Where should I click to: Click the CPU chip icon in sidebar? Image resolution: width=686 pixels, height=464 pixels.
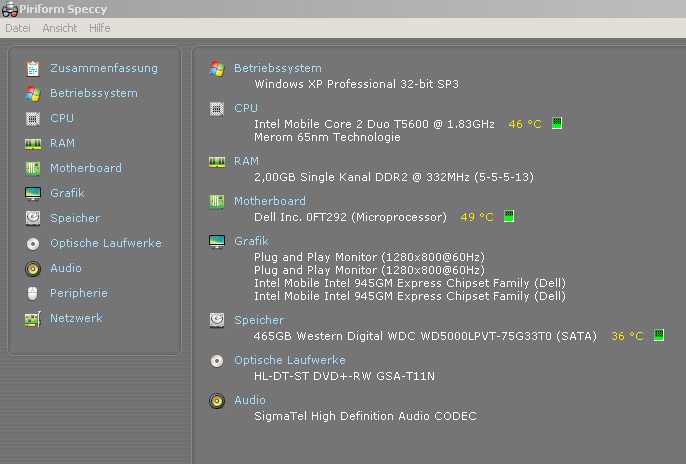[33, 119]
